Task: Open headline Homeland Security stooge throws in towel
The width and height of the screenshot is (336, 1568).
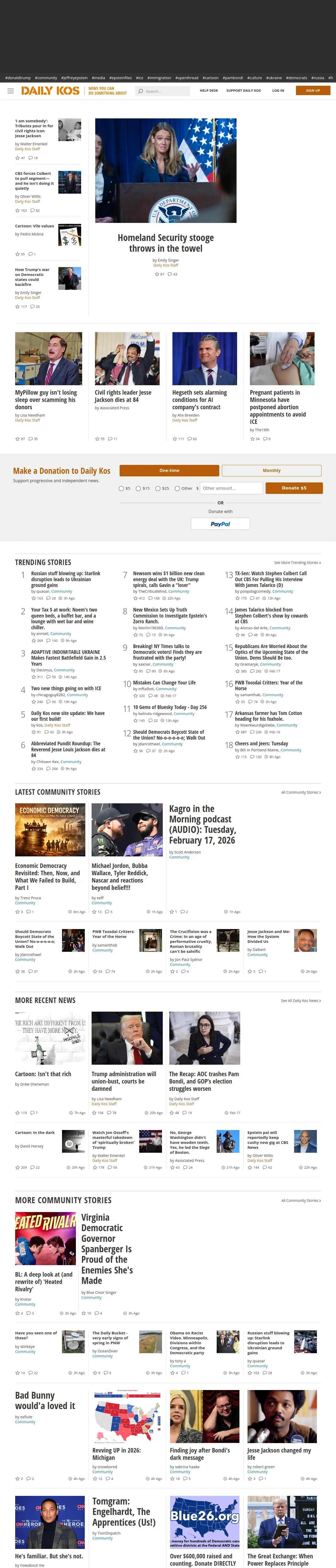Action: point(166,243)
